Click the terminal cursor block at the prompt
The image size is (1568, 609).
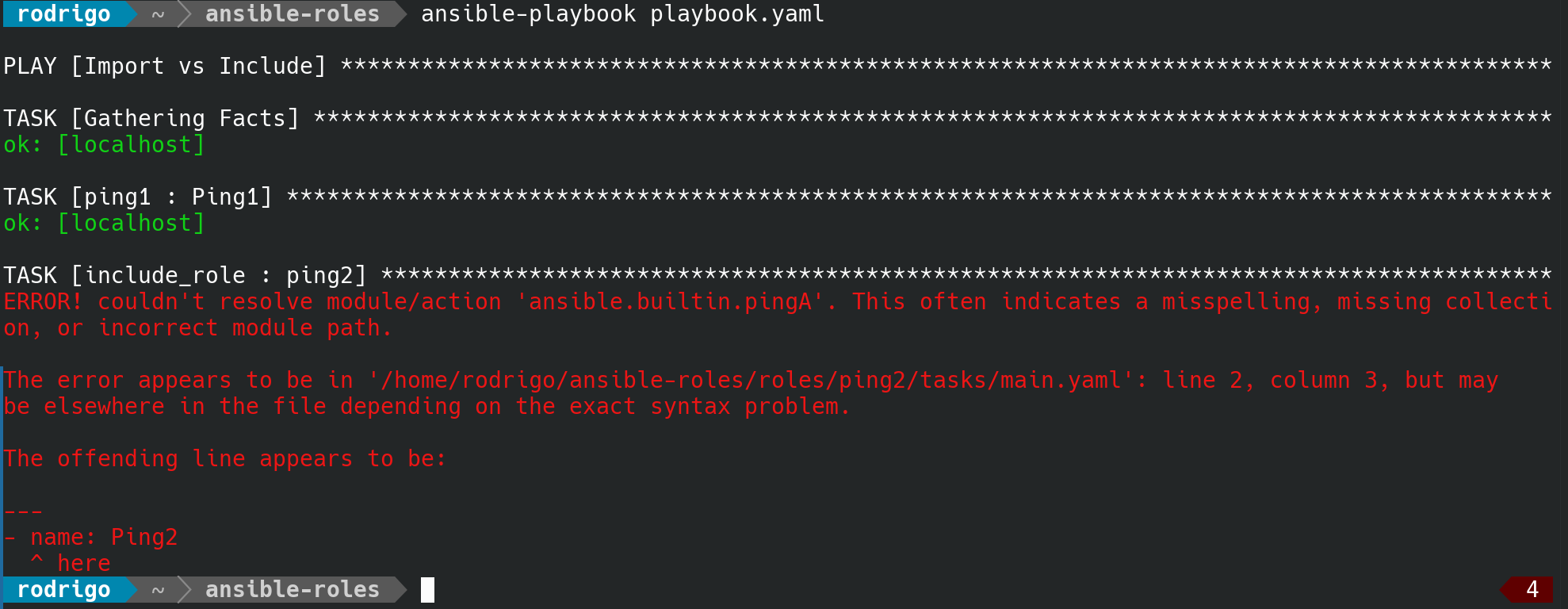(427, 589)
